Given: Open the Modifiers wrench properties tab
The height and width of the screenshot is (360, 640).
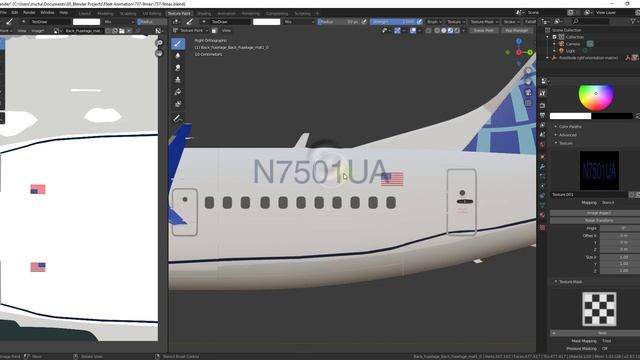Looking at the screenshot, I should 542,166.
